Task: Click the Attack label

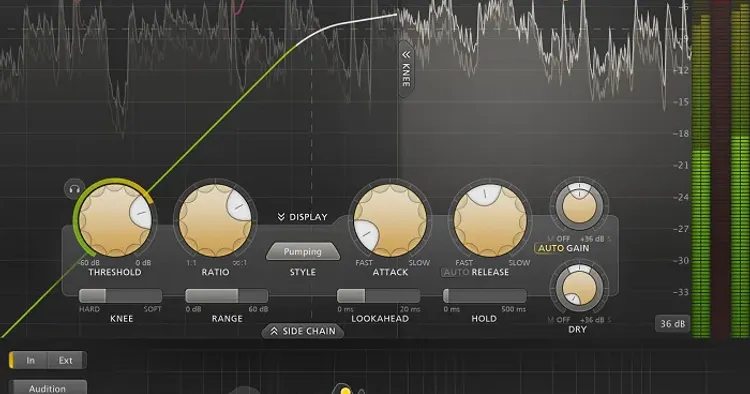Action: 390,272
